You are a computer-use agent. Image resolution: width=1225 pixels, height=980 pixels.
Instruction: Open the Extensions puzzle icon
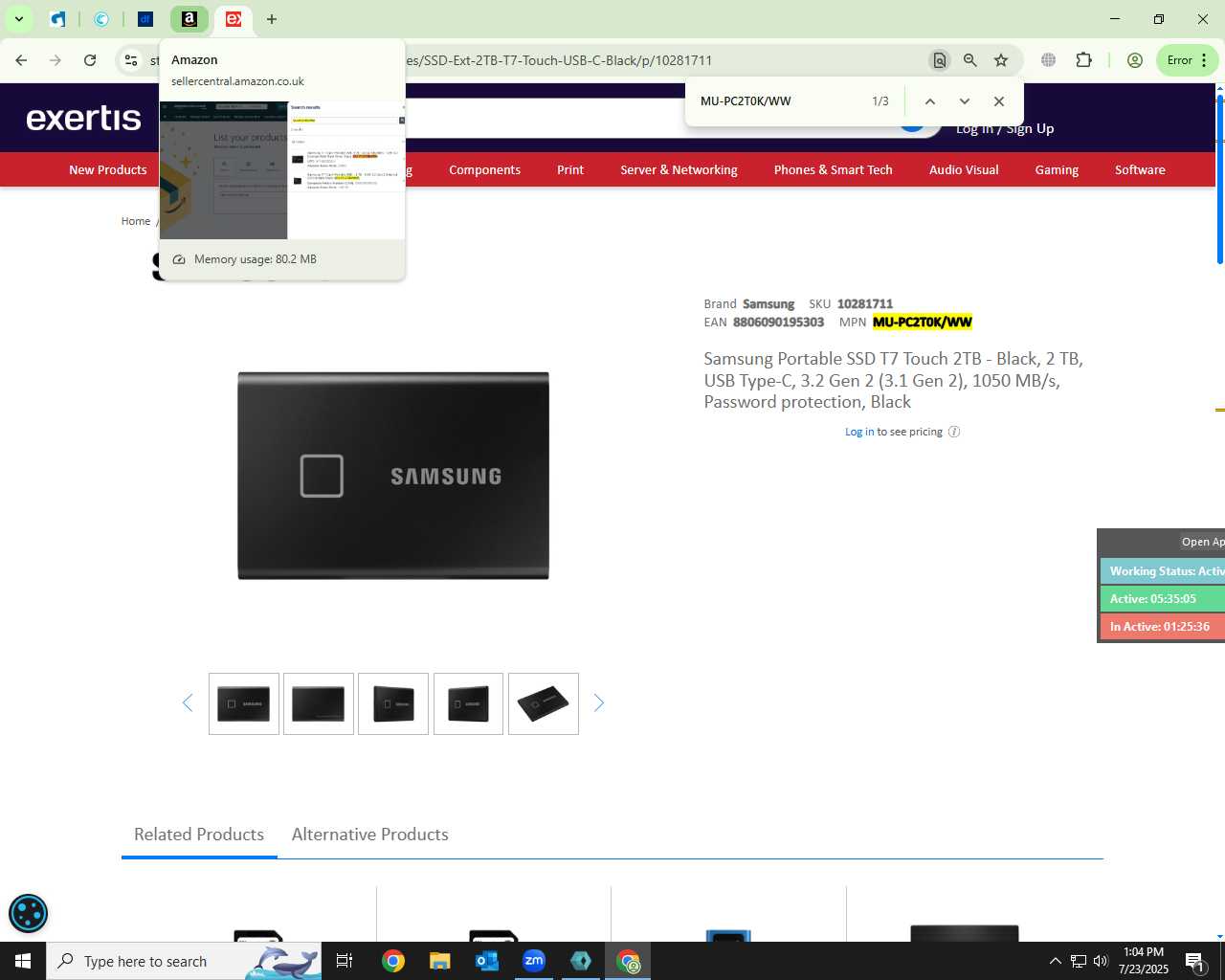(x=1083, y=60)
